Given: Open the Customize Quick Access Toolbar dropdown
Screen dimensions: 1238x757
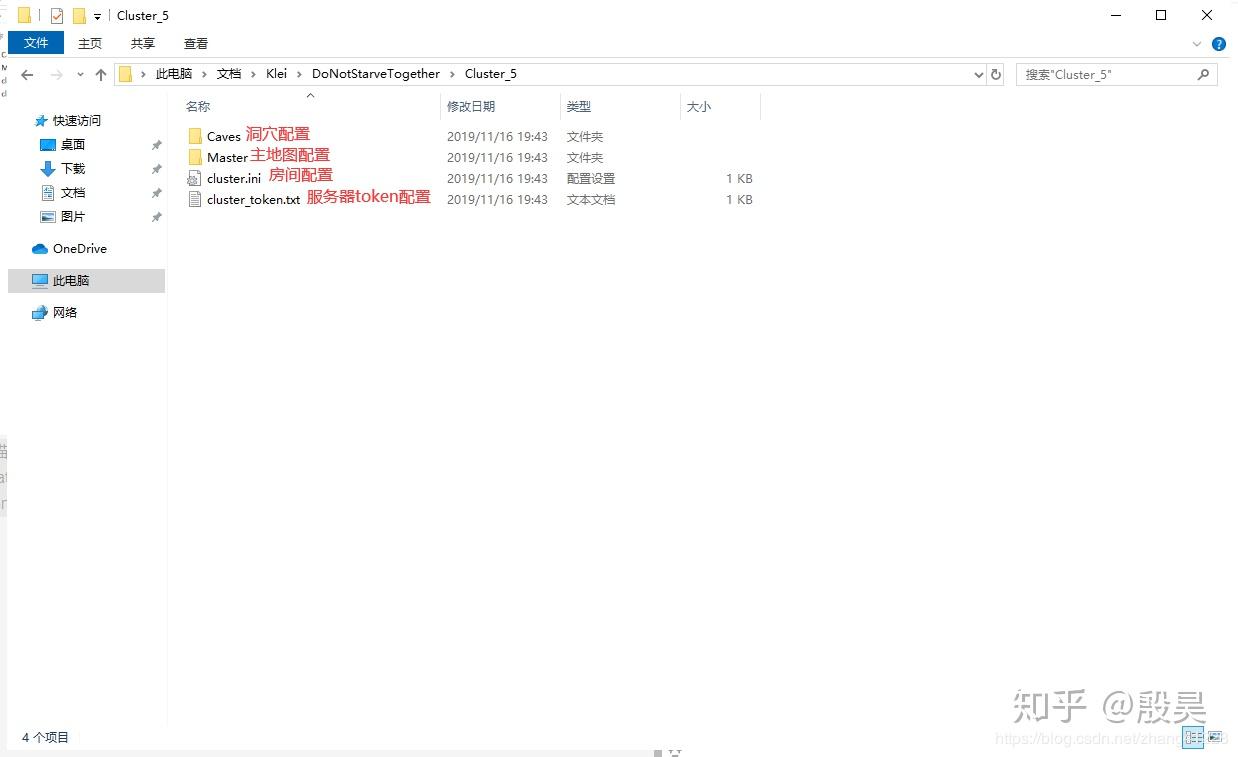Looking at the screenshot, I should [x=97, y=16].
